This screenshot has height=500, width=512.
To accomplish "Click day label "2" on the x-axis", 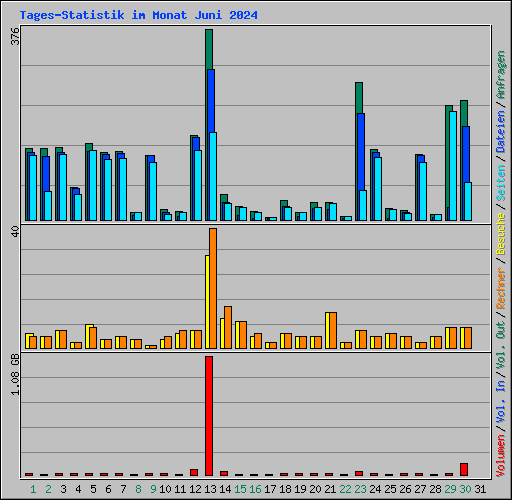I will point(48,489).
